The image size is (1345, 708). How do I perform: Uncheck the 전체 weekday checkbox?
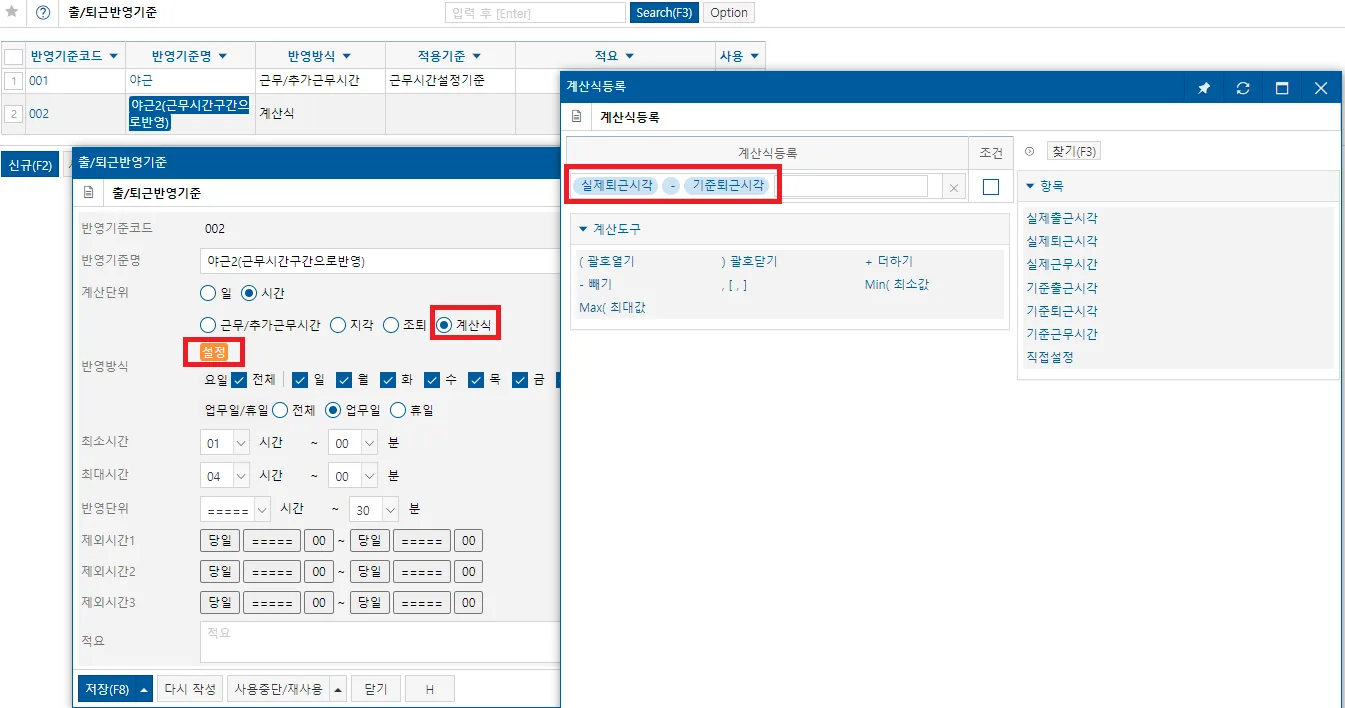coord(239,380)
